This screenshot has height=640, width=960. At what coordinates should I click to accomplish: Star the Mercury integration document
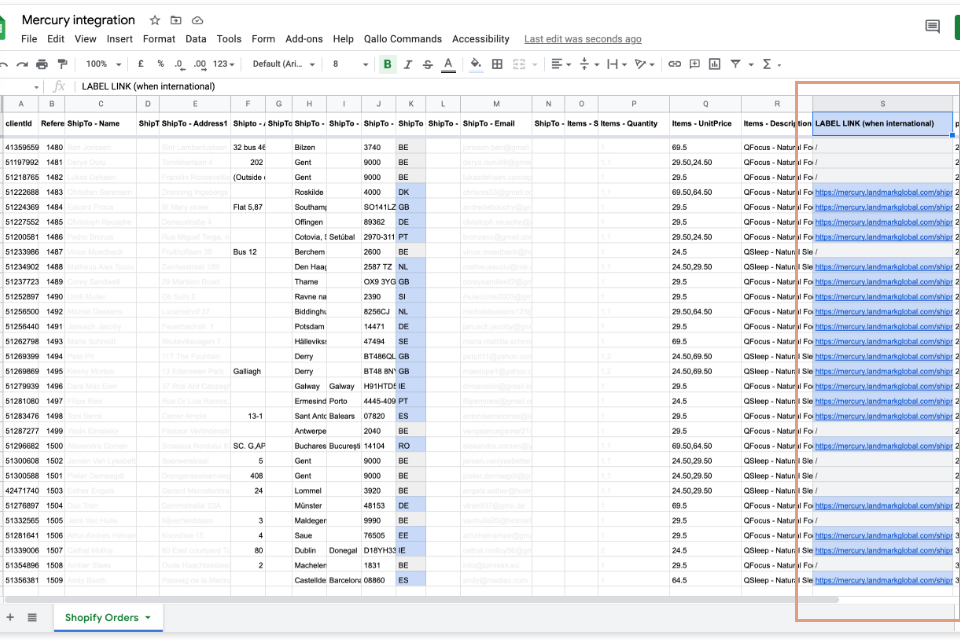click(155, 20)
